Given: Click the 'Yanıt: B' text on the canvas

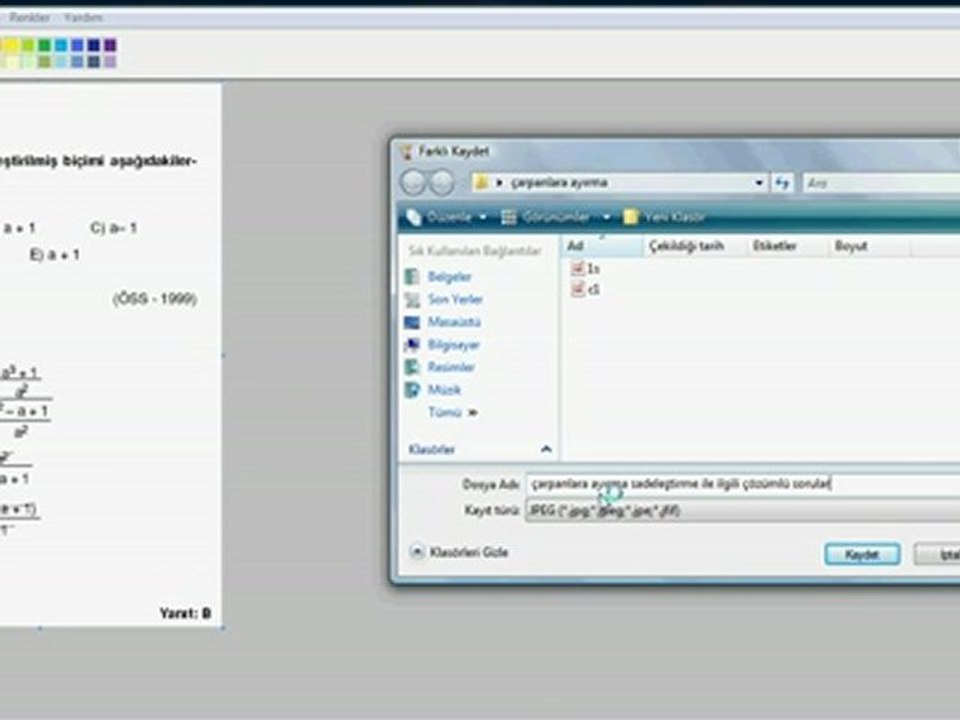Looking at the screenshot, I should tap(185, 613).
